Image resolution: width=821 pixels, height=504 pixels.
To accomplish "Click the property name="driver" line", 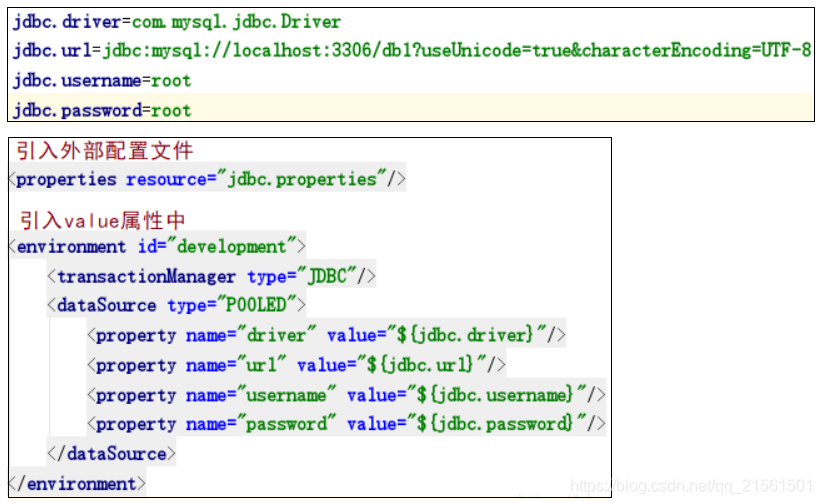I will pos(326,334).
